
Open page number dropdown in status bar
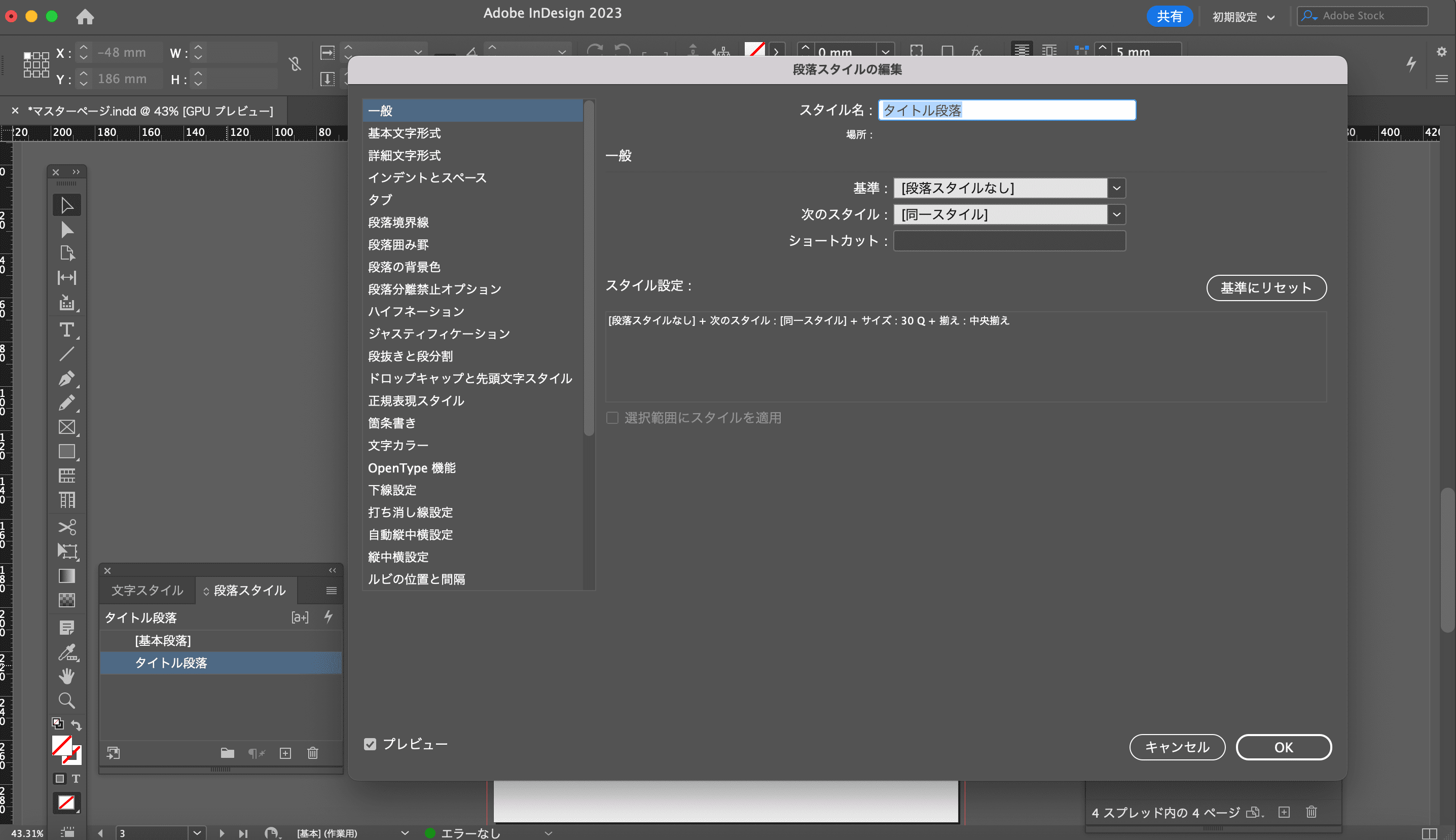point(197,832)
